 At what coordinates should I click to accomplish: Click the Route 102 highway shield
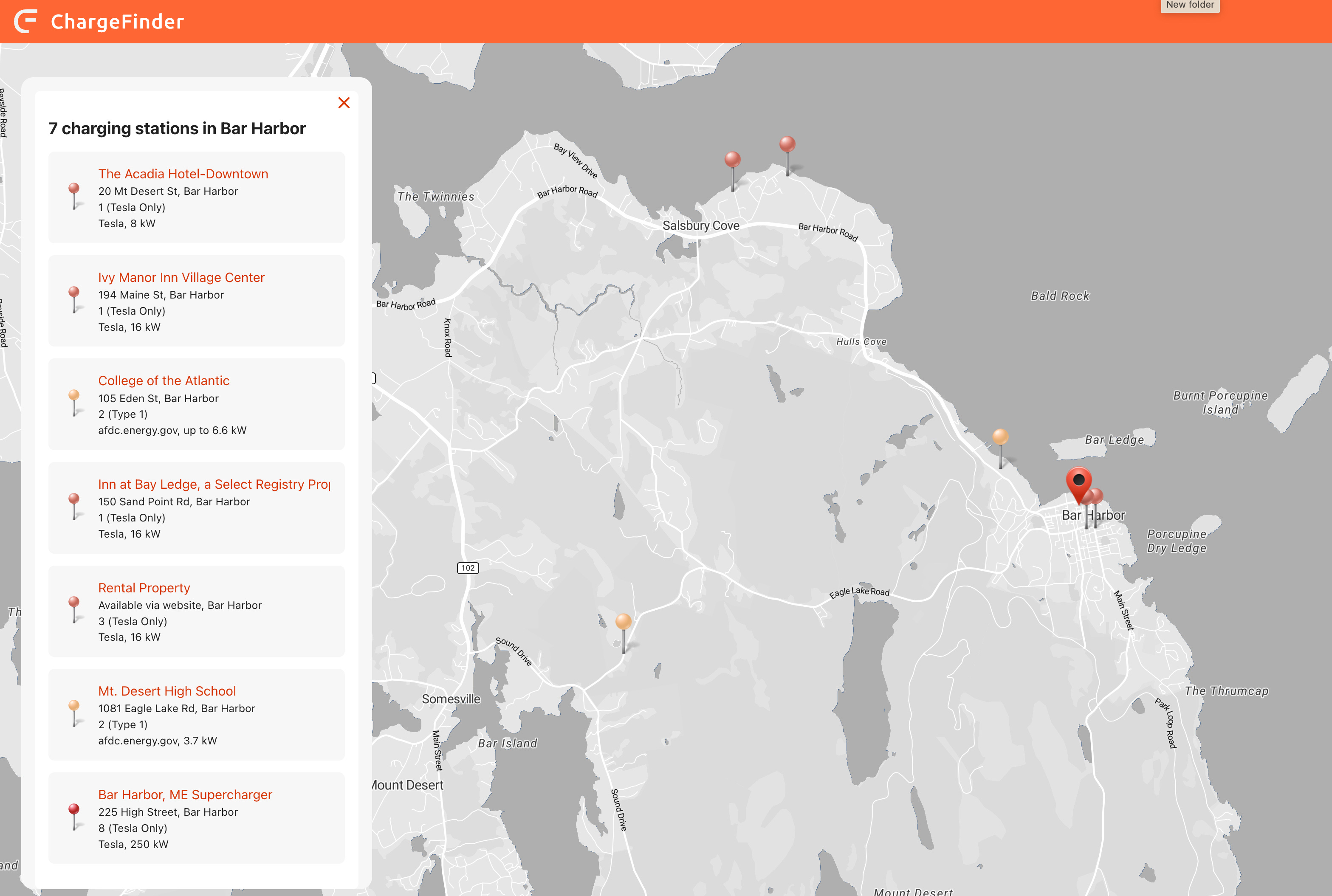pos(467,568)
